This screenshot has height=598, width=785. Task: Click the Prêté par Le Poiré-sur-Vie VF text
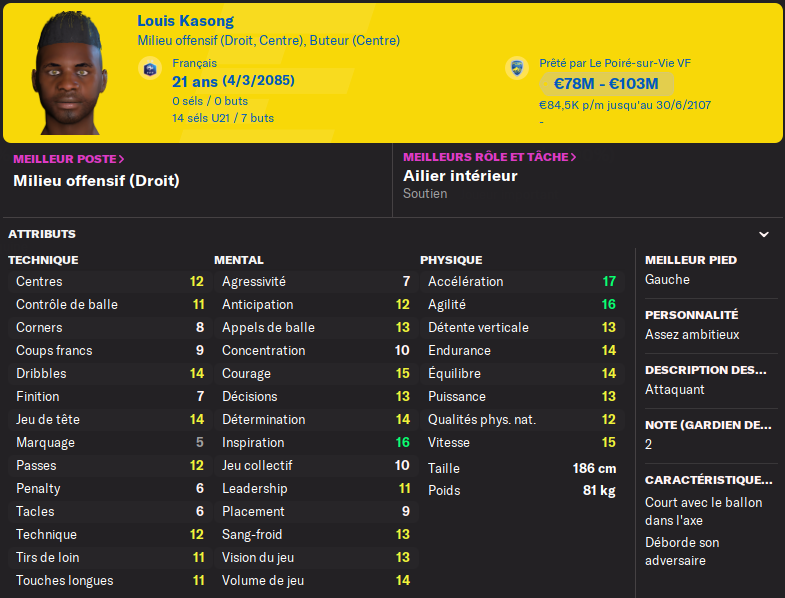click(615, 63)
